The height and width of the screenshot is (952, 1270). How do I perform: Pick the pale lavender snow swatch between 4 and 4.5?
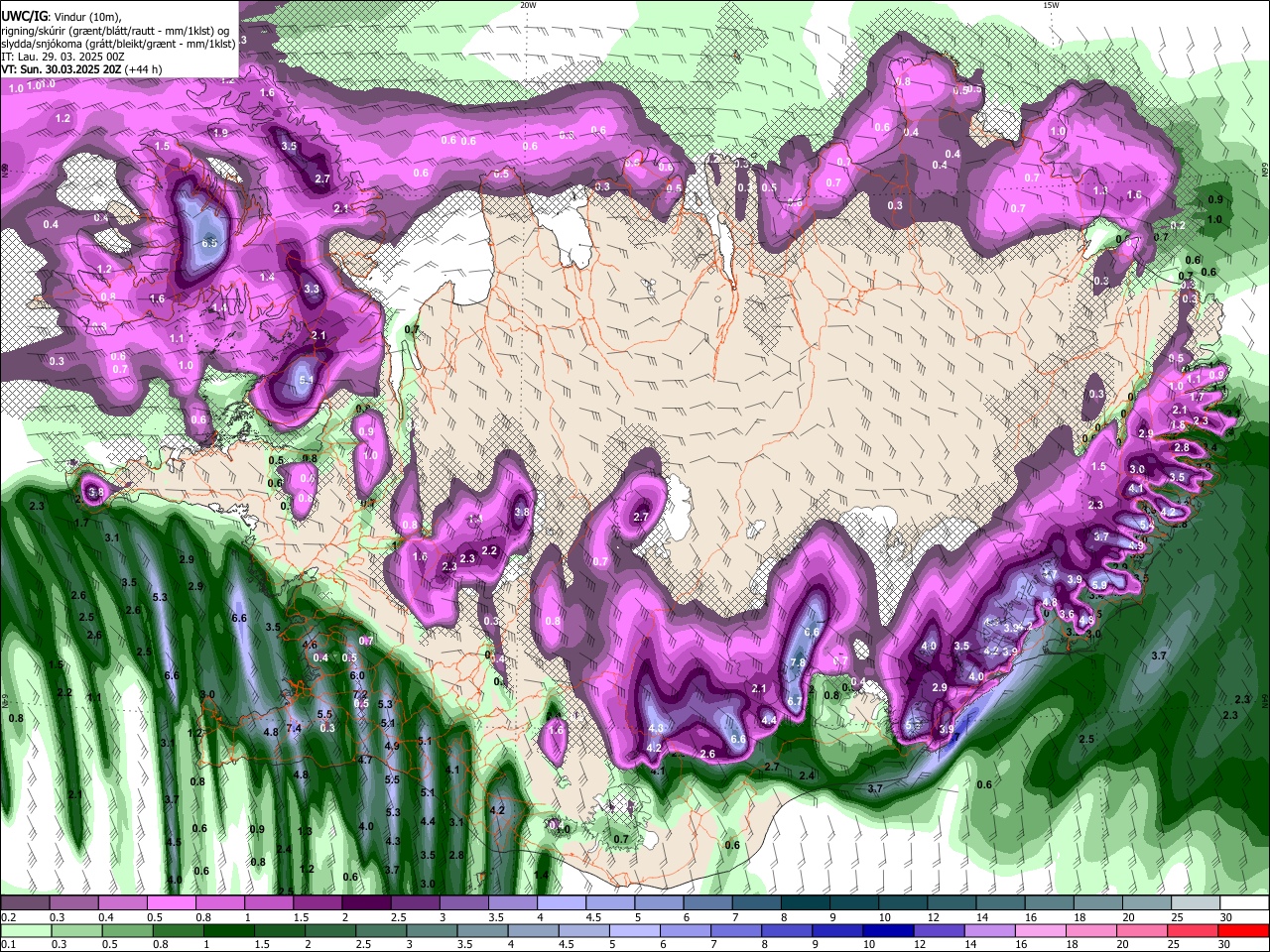tap(562, 903)
